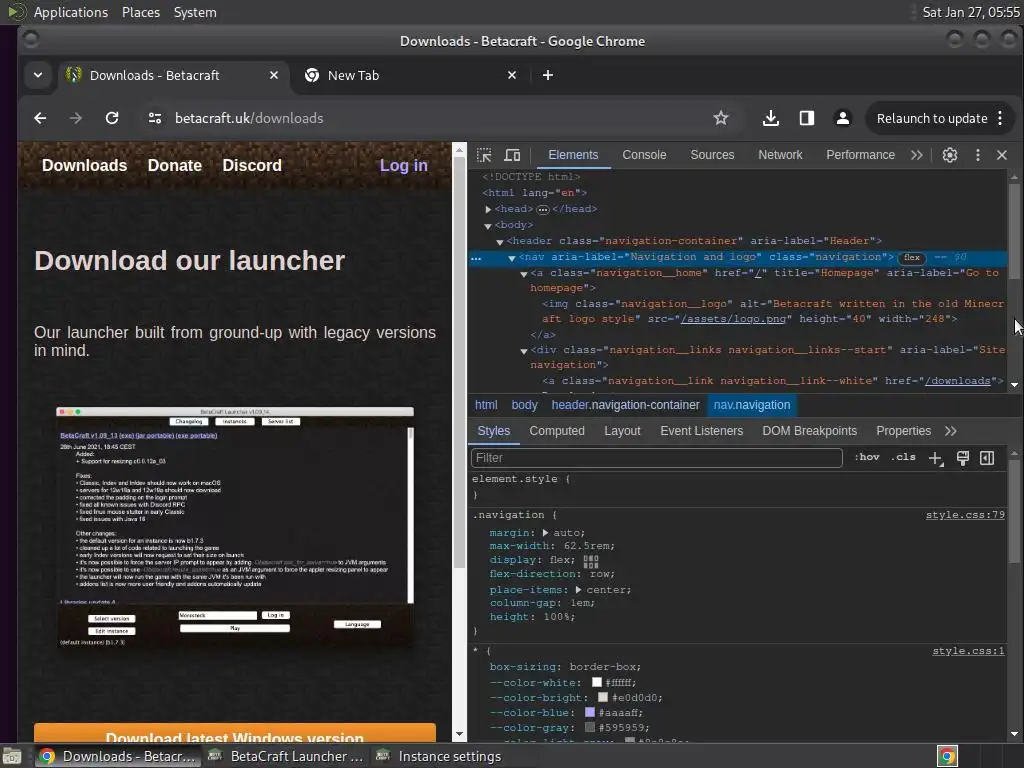This screenshot has width=1024, height=768.
Task: Click the --color-gray swatch
Action: point(590,728)
